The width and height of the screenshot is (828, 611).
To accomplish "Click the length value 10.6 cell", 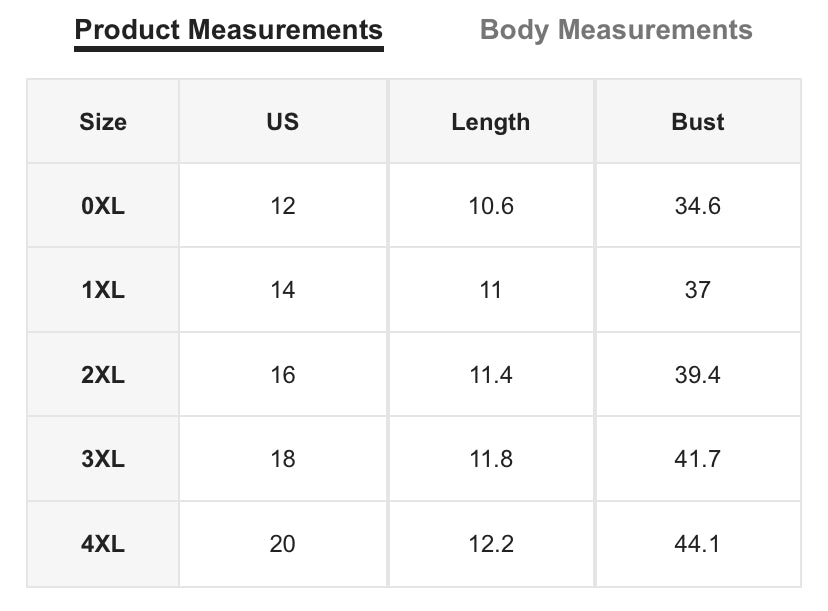I will point(491,205).
